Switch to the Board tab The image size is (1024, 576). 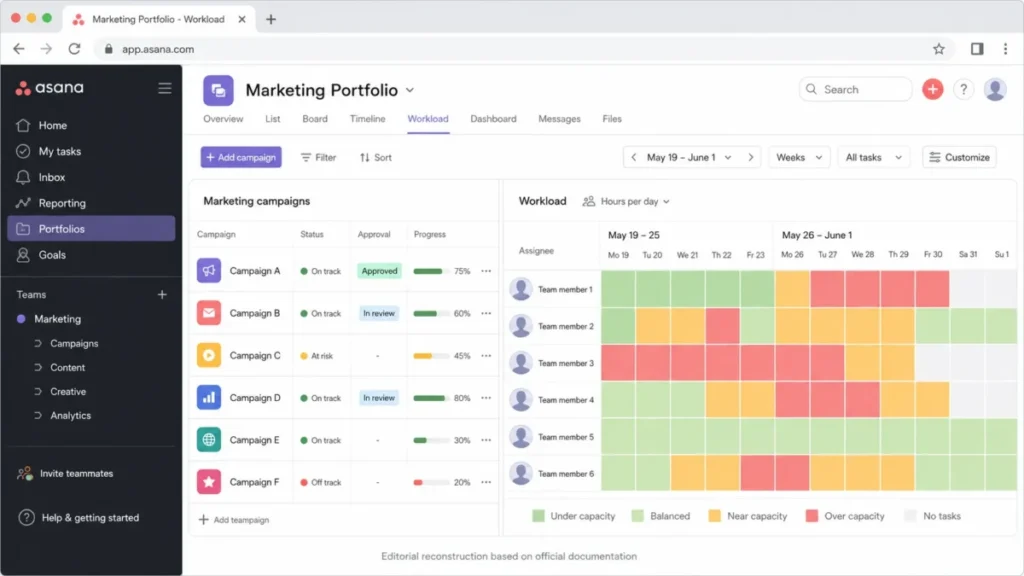(315, 119)
